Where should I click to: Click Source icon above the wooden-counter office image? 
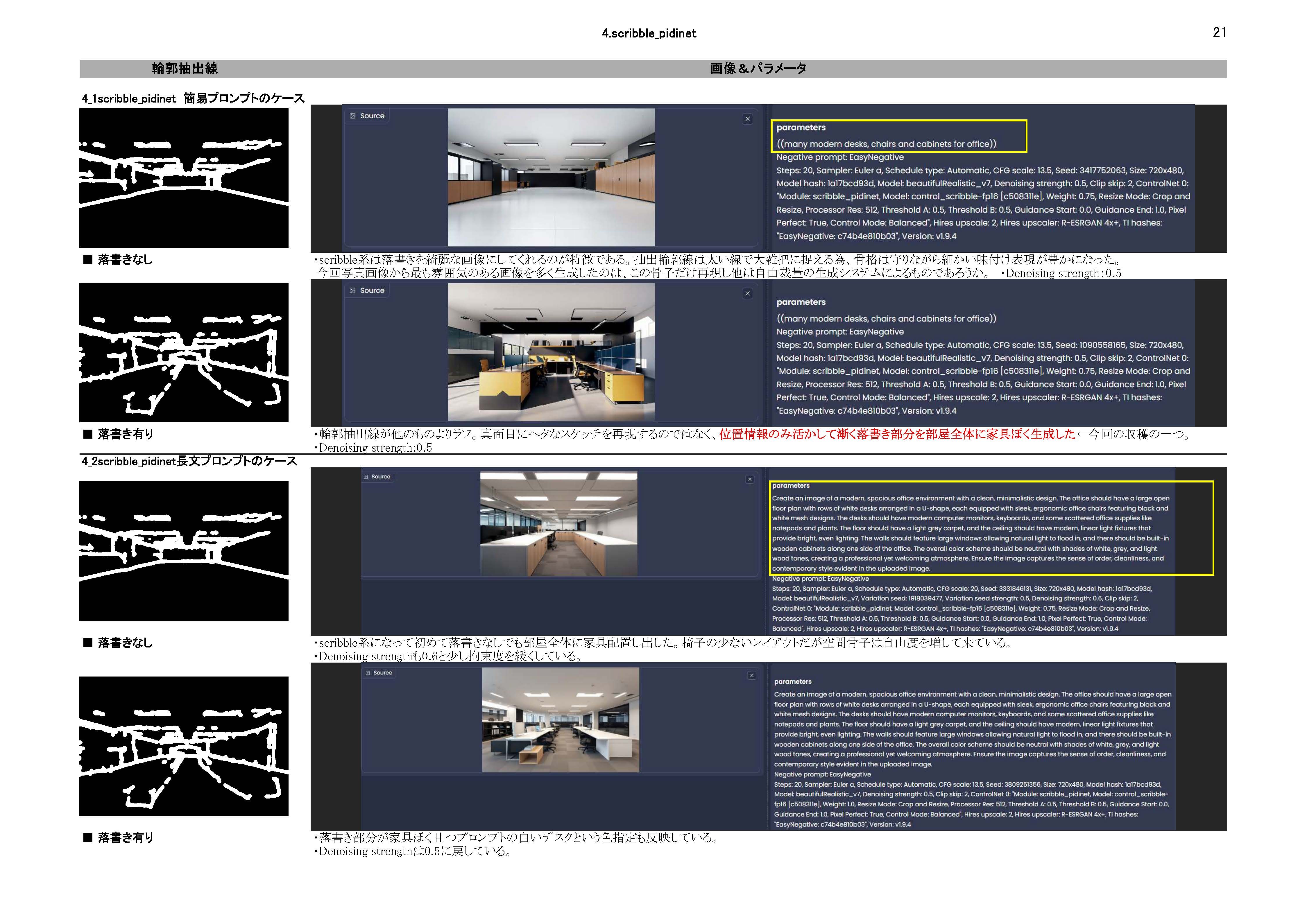[366, 477]
